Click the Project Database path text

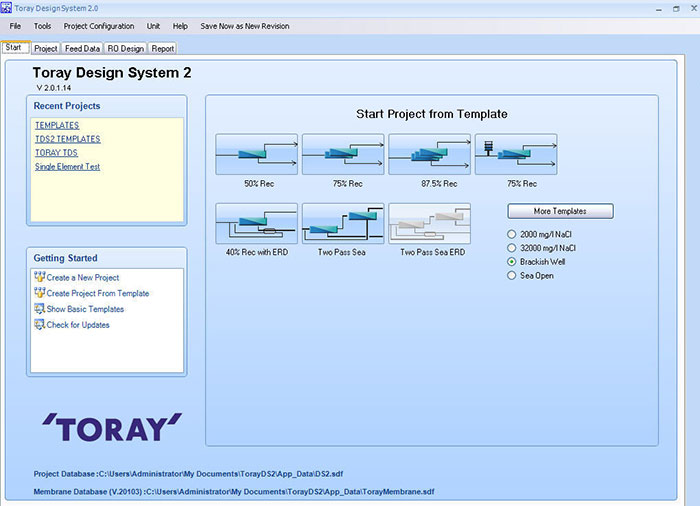[x=188, y=474]
